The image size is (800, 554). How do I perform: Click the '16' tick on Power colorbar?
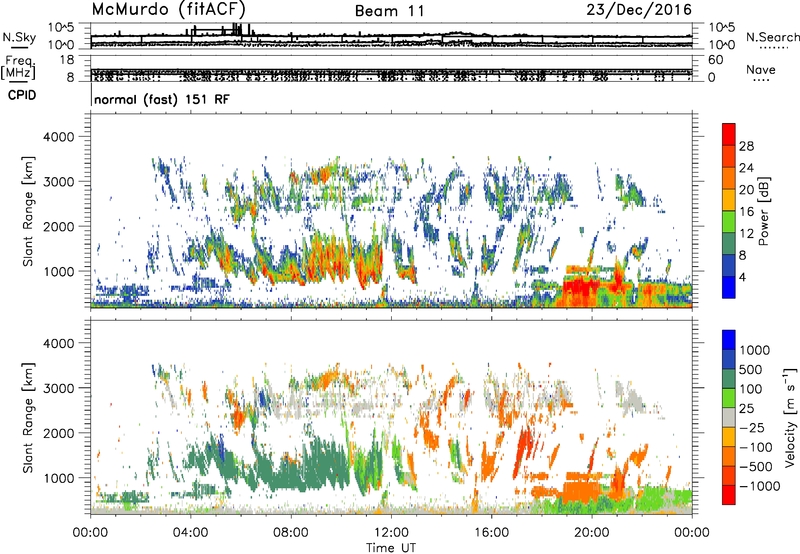click(x=746, y=211)
